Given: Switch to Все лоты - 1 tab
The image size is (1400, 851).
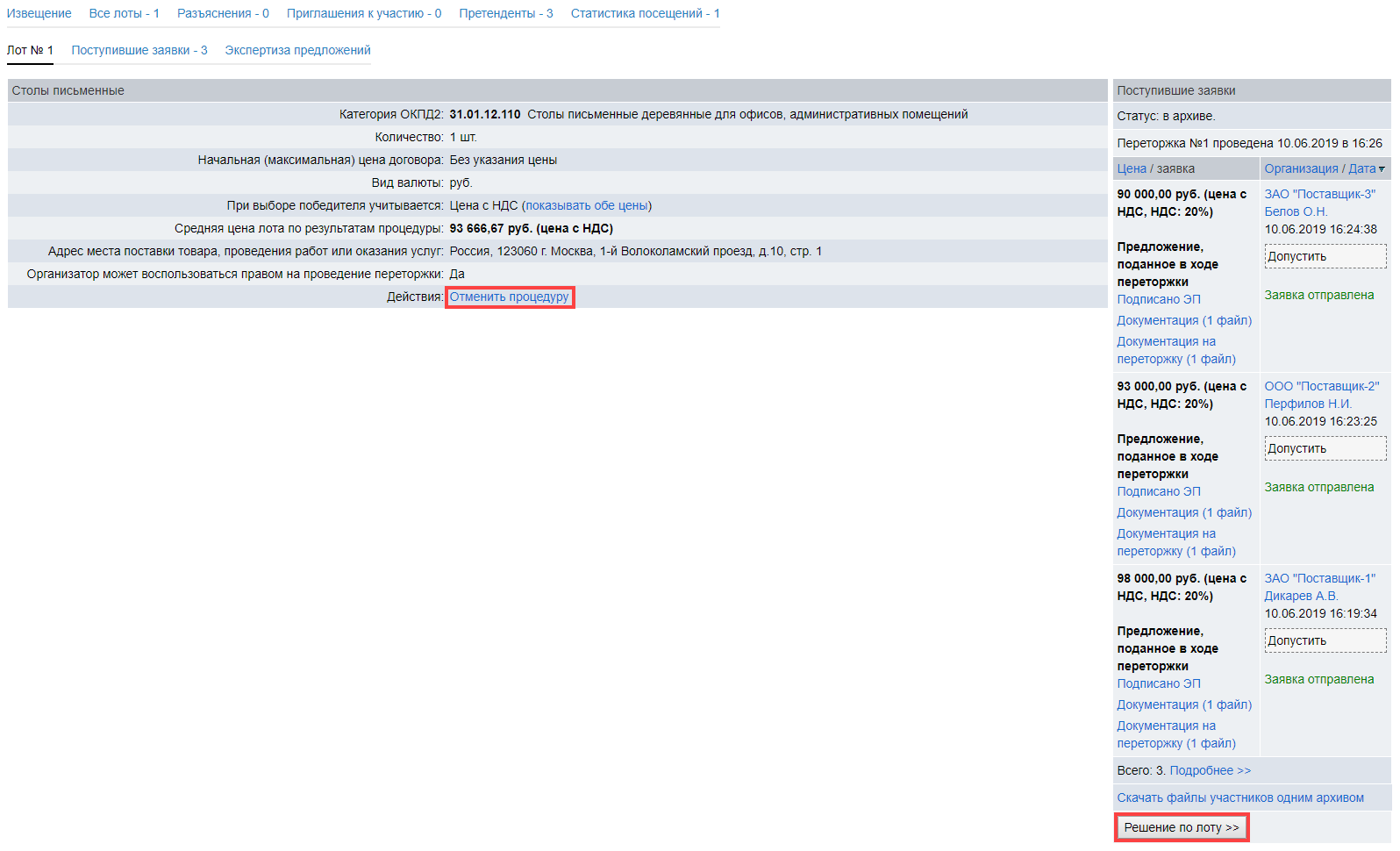Looking at the screenshot, I should point(124,13).
